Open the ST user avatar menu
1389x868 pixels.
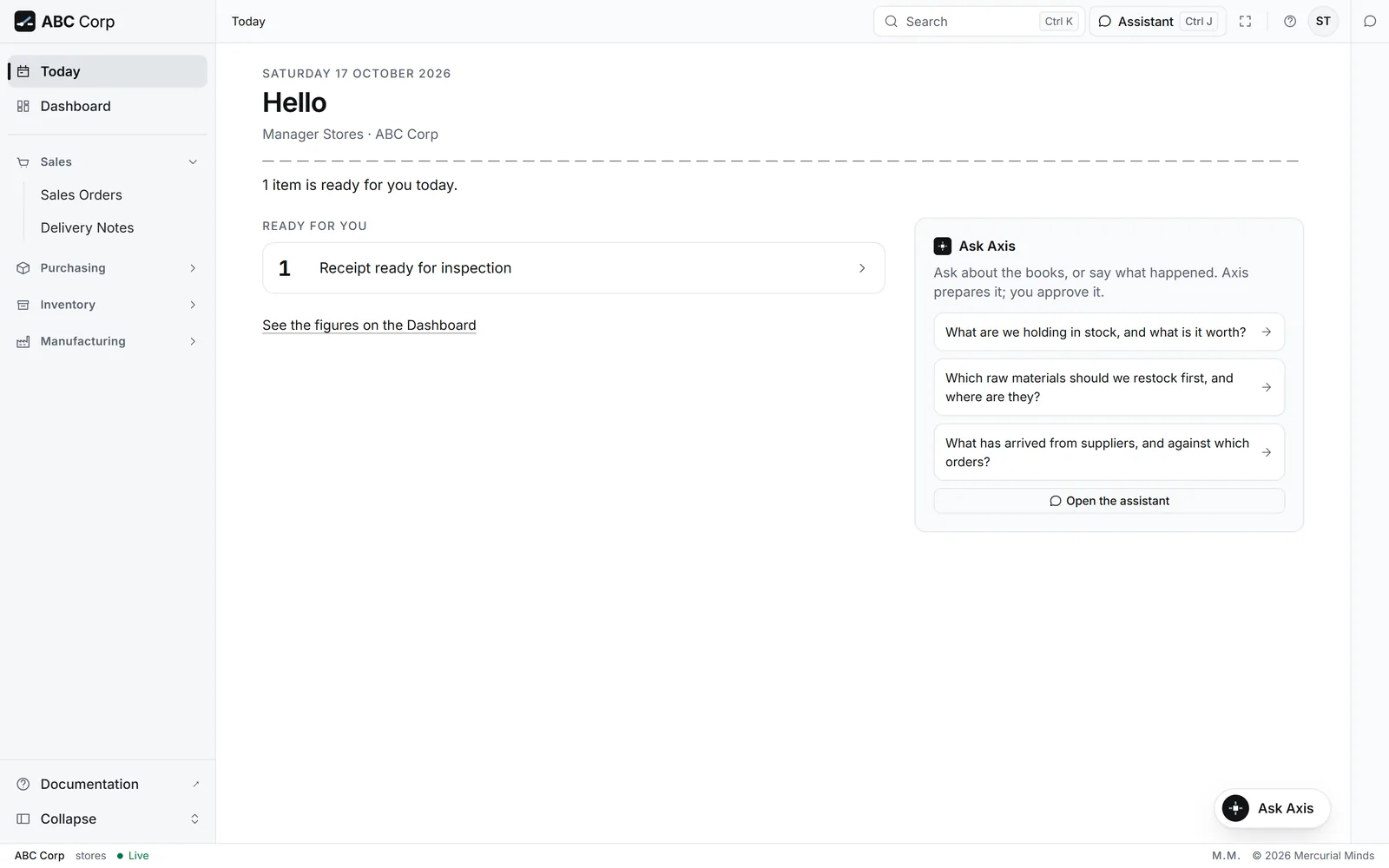tap(1323, 22)
